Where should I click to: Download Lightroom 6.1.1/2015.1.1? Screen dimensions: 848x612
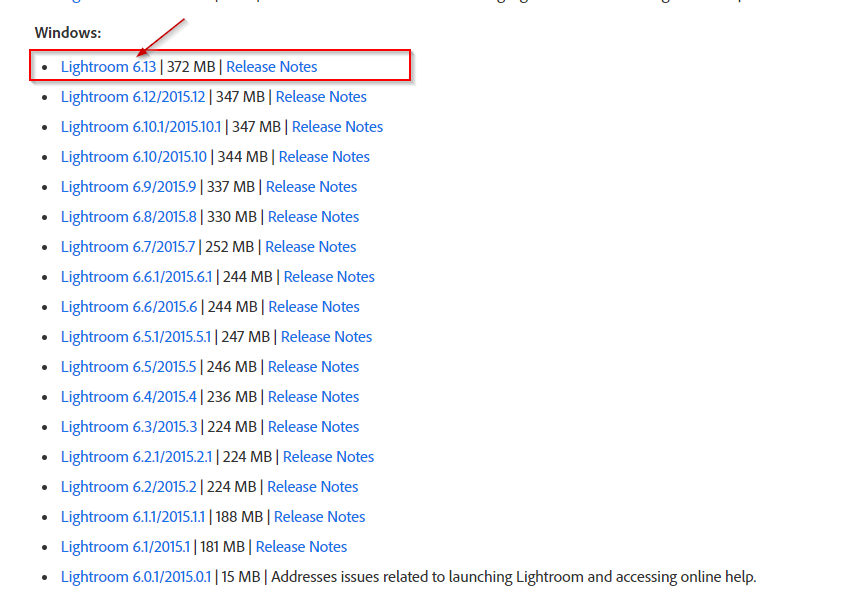(x=132, y=517)
